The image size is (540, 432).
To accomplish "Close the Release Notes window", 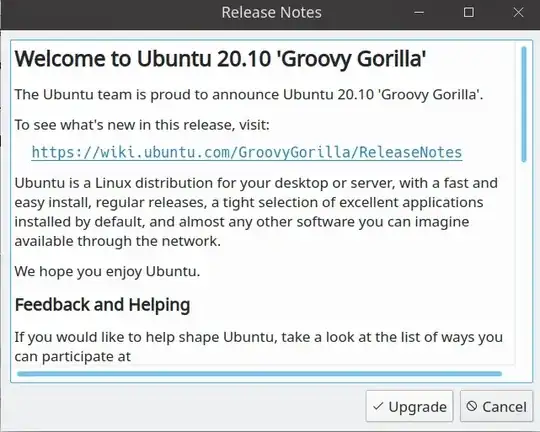I will click(518, 13).
